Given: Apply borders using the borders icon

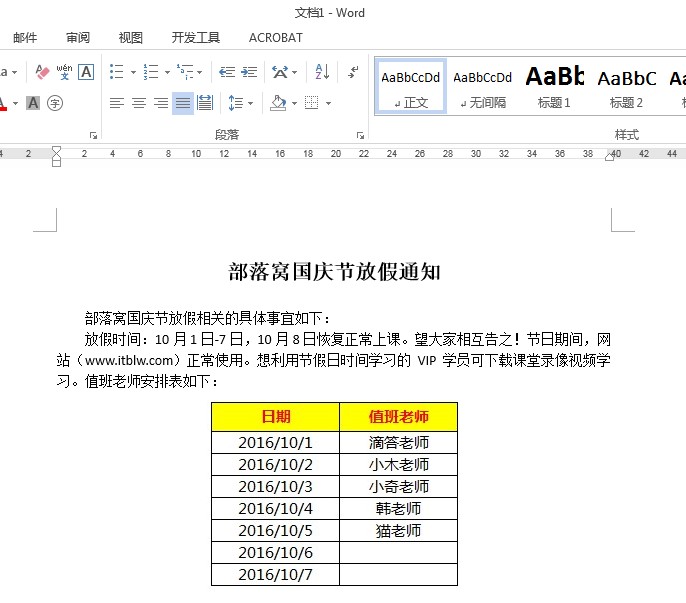Looking at the screenshot, I should [x=312, y=103].
